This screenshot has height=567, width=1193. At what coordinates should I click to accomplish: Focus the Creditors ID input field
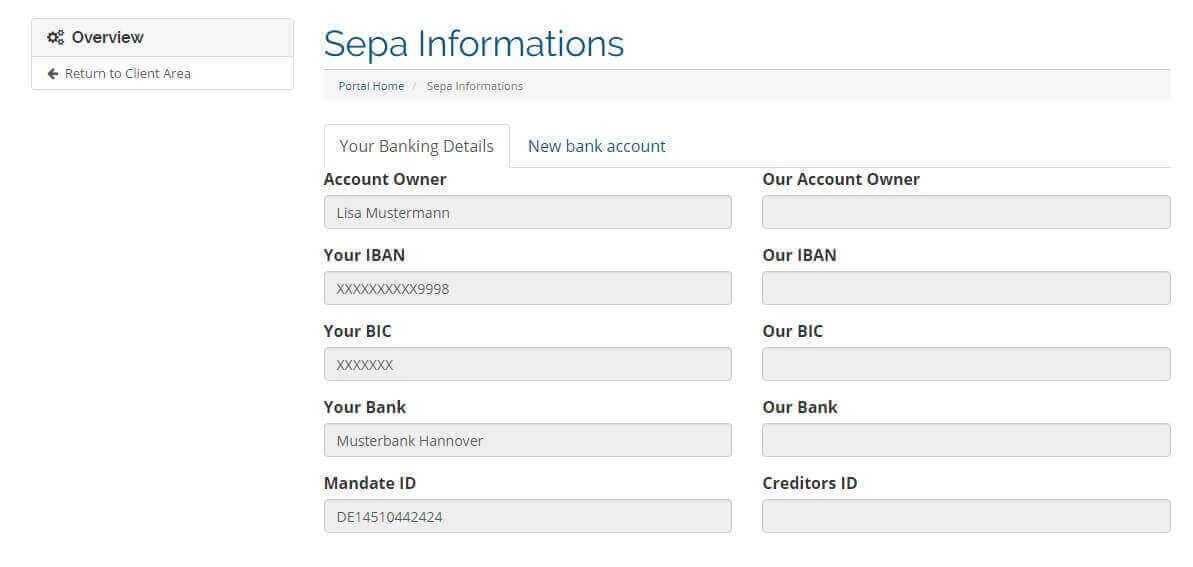tap(966, 517)
